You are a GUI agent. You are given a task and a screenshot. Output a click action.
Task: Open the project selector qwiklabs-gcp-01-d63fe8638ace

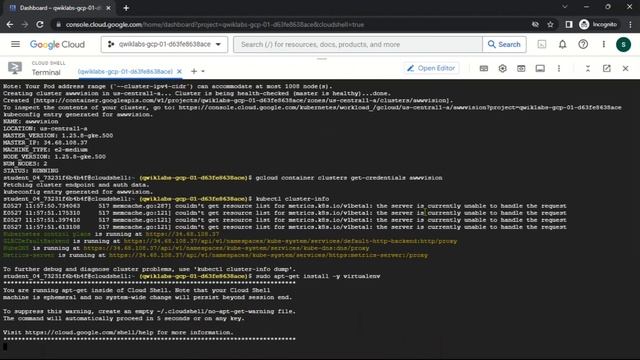pyautogui.click(x=164, y=44)
